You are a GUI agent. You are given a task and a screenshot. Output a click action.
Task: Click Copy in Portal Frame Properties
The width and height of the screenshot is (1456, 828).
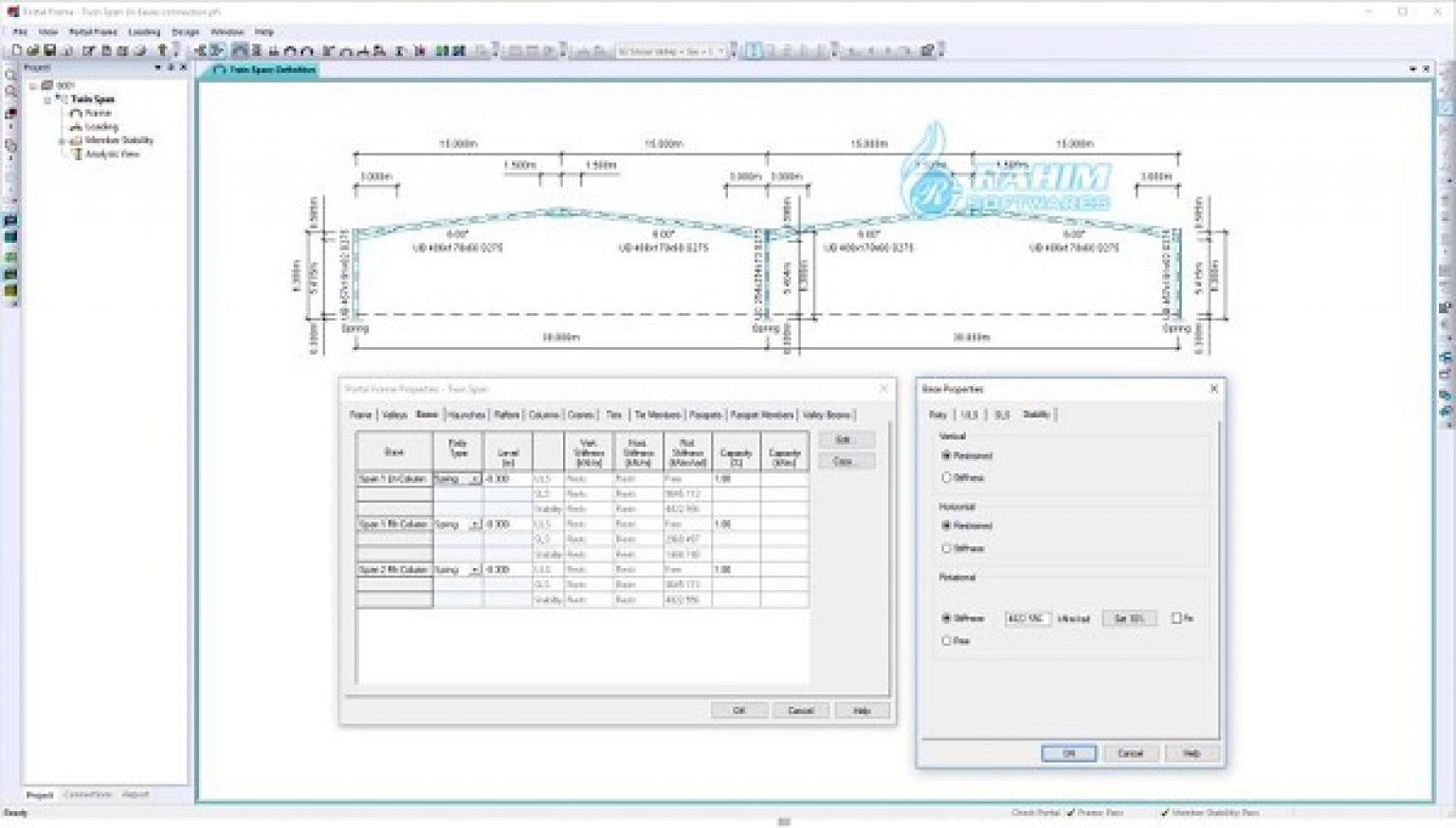point(845,460)
